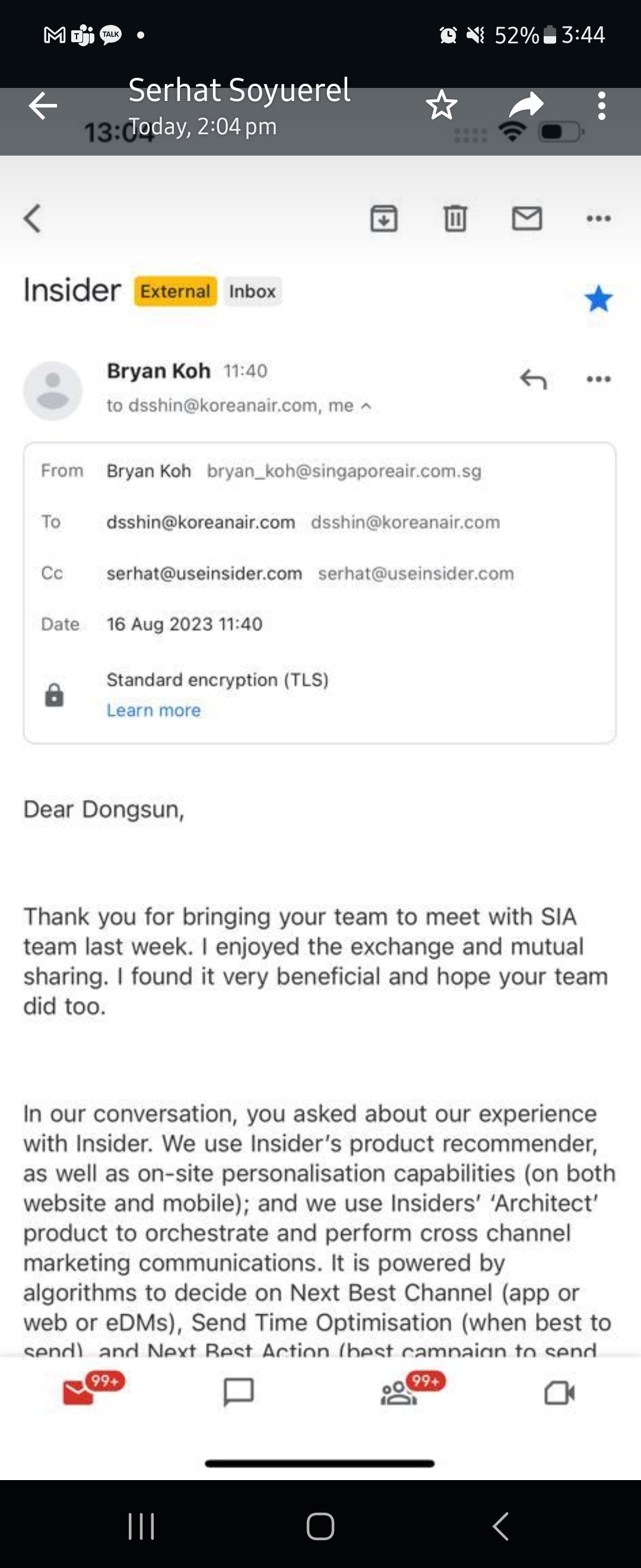
Task: Open the email toolbar more options menu
Action: [598, 218]
